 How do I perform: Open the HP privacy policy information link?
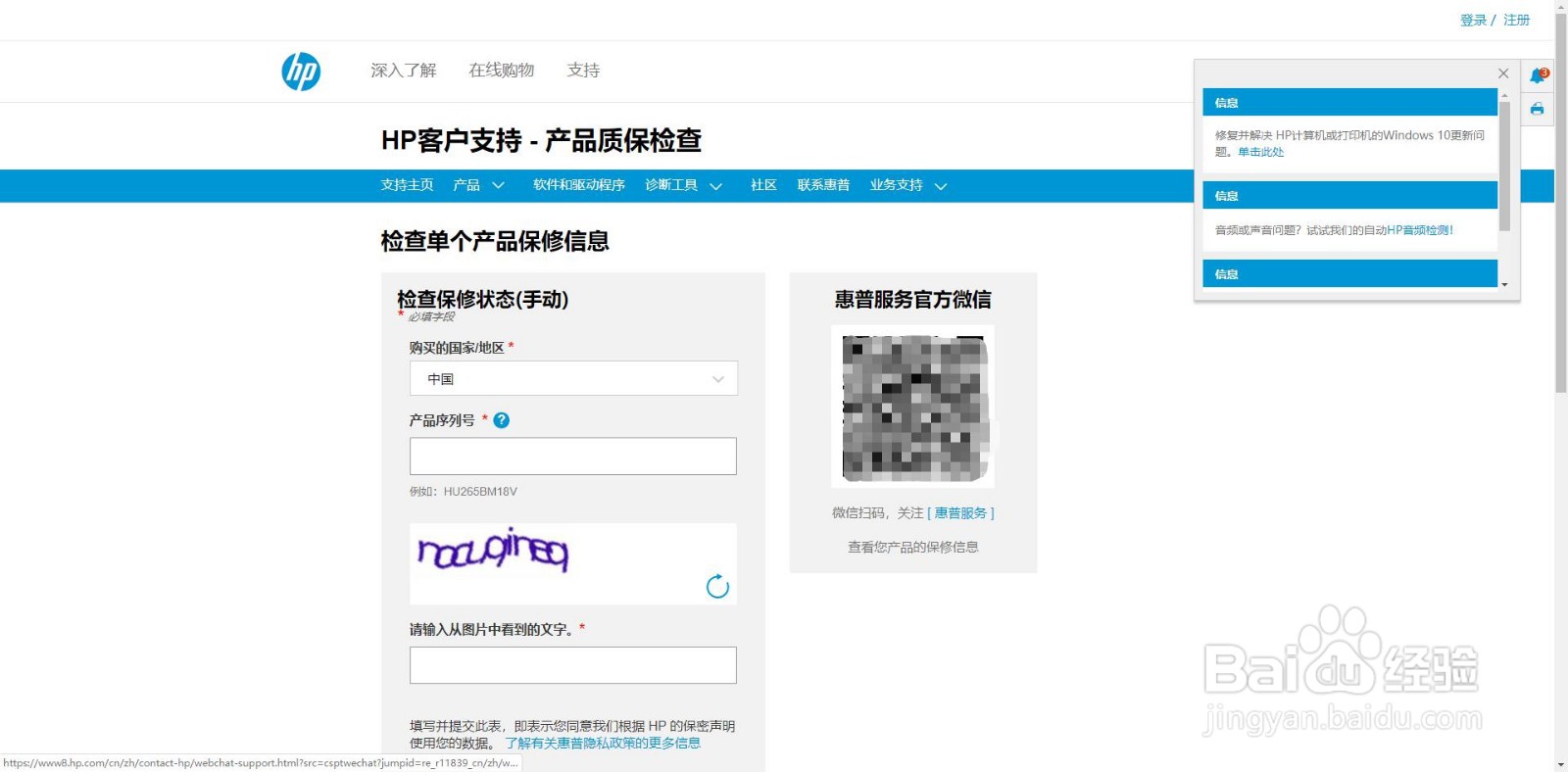pyautogui.click(x=603, y=744)
